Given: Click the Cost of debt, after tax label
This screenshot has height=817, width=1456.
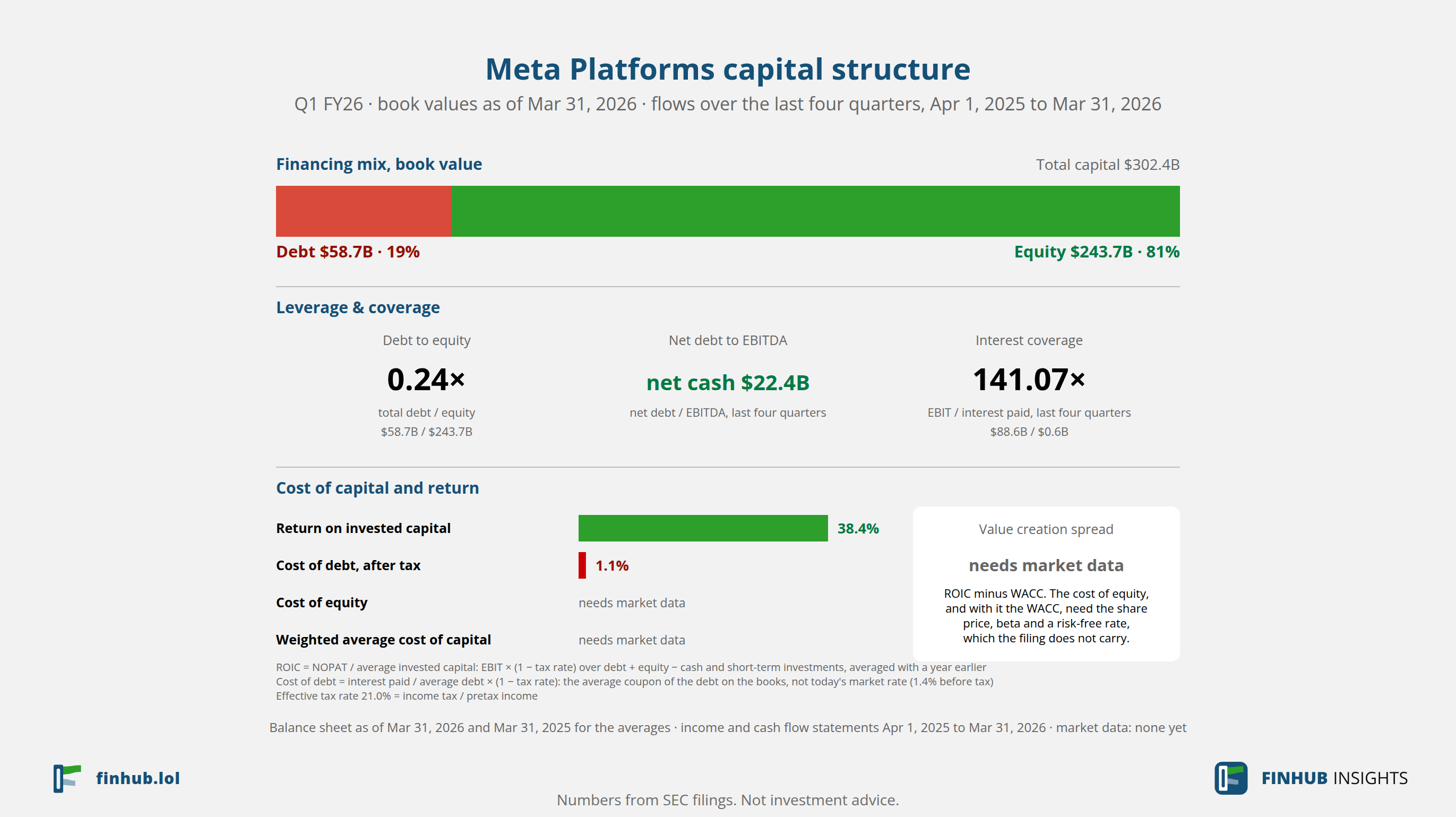Looking at the screenshot, I should click(x=348, y=565).
